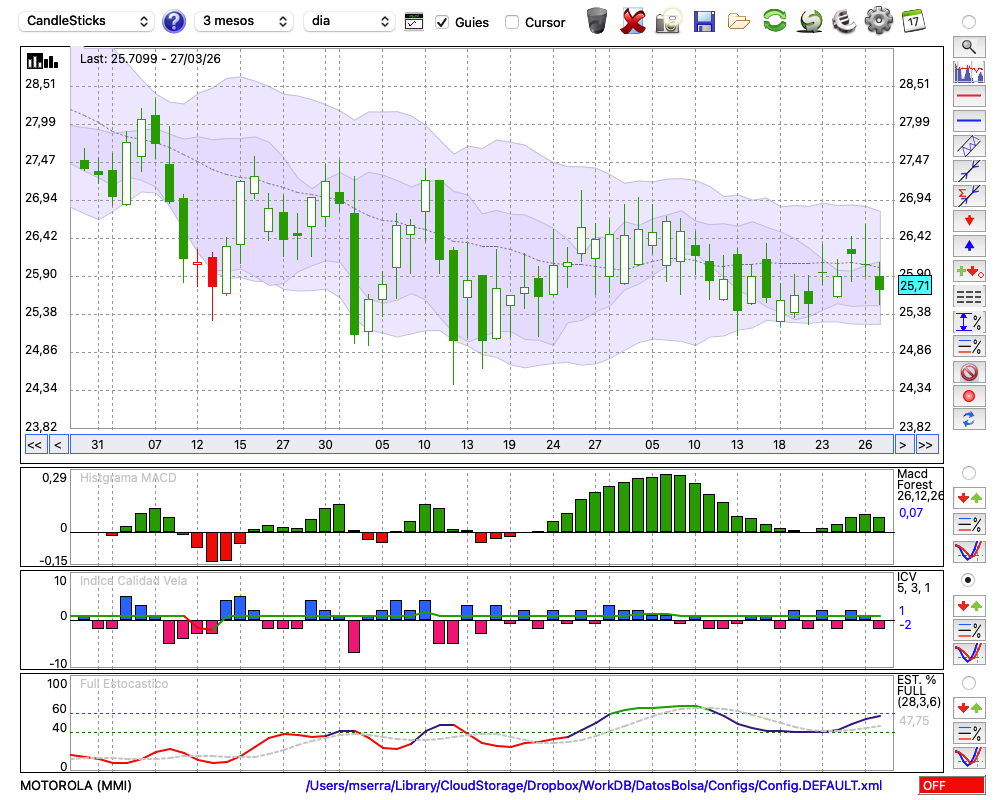Enable the Cursor checkbox

pyautogui.click(x=512, y=22)
